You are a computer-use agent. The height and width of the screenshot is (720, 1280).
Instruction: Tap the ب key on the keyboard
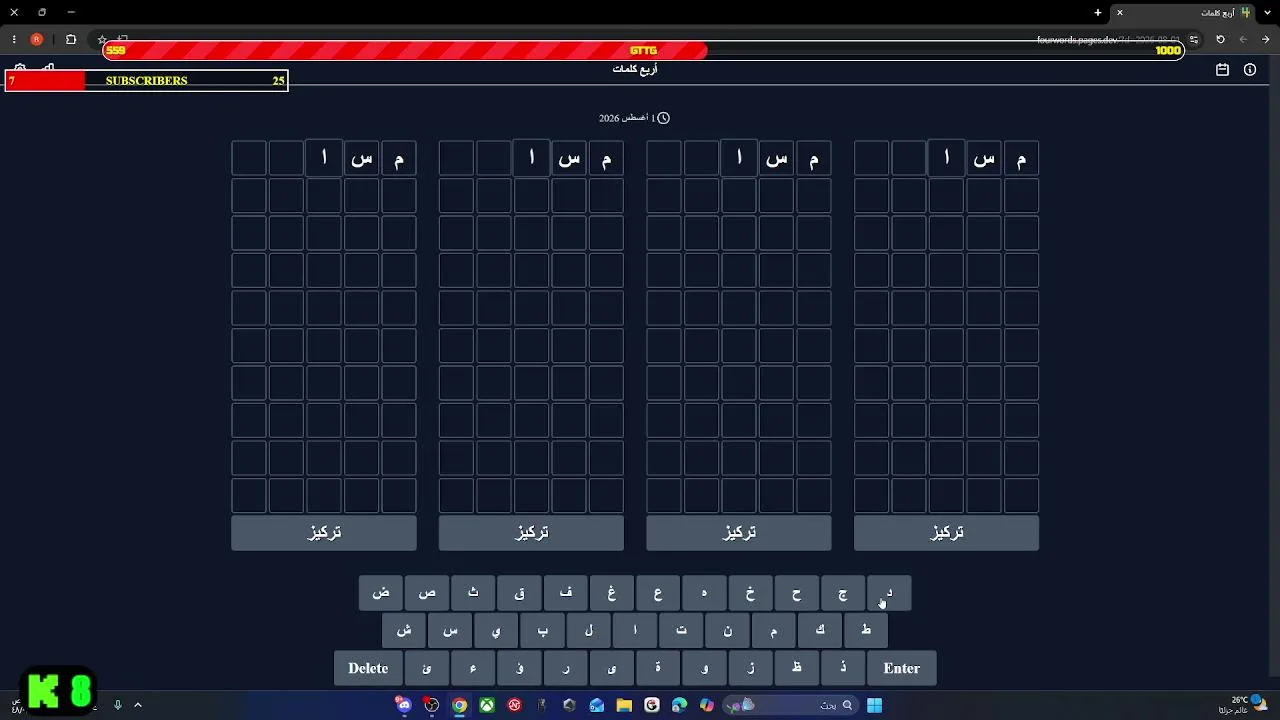coord(542,630)
